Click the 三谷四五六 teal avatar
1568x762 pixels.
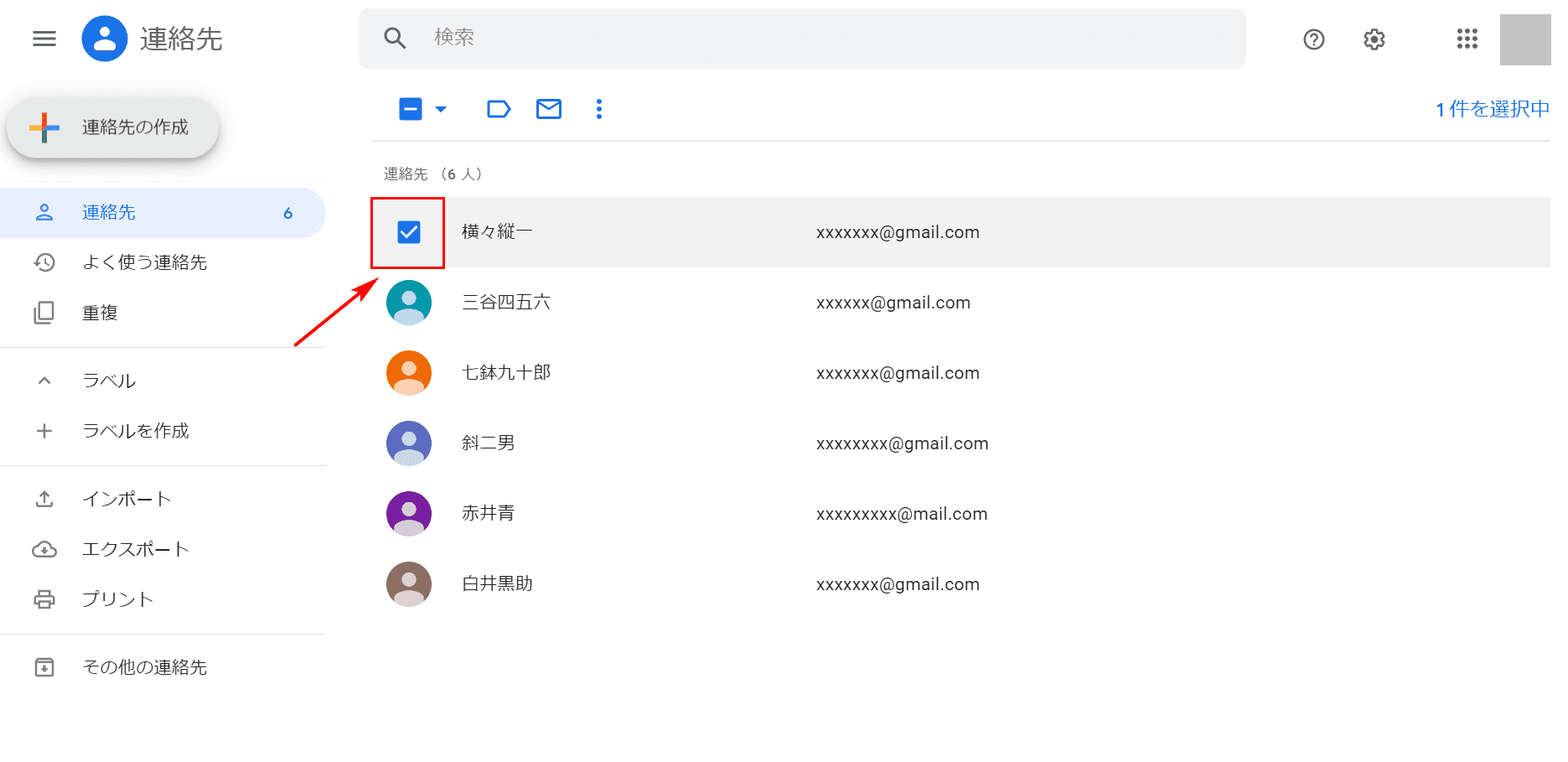coord(409,303)
